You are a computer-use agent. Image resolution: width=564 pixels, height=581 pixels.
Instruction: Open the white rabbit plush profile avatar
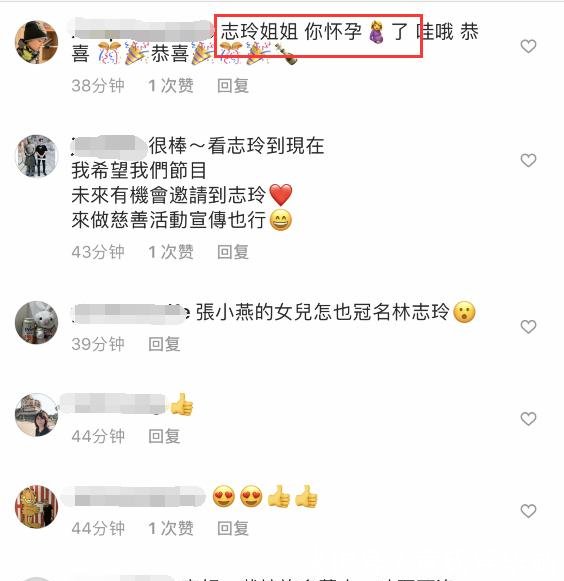click(x=36, y=322)
